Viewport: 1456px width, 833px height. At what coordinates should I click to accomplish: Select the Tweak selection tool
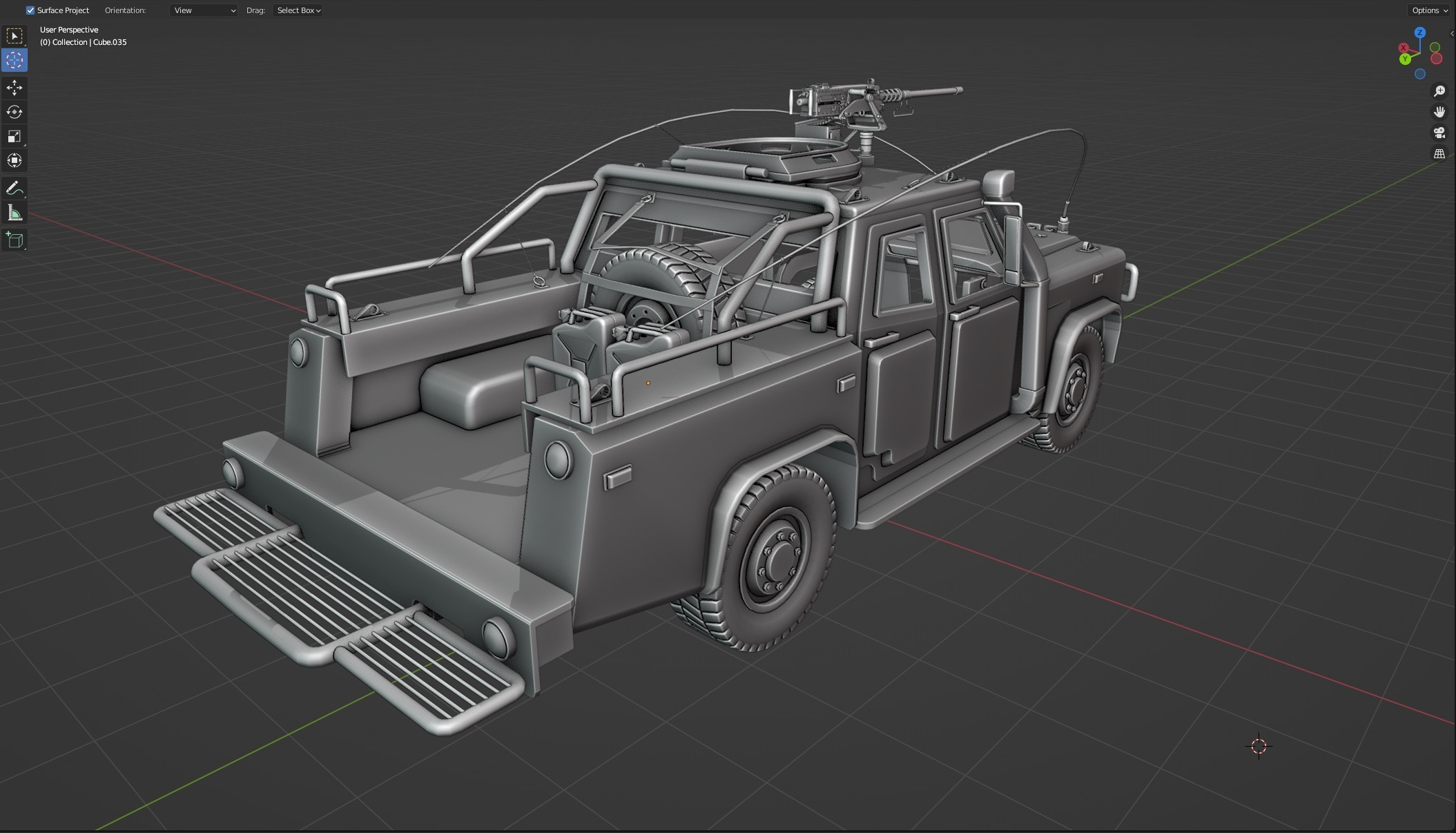click(14, 36)
